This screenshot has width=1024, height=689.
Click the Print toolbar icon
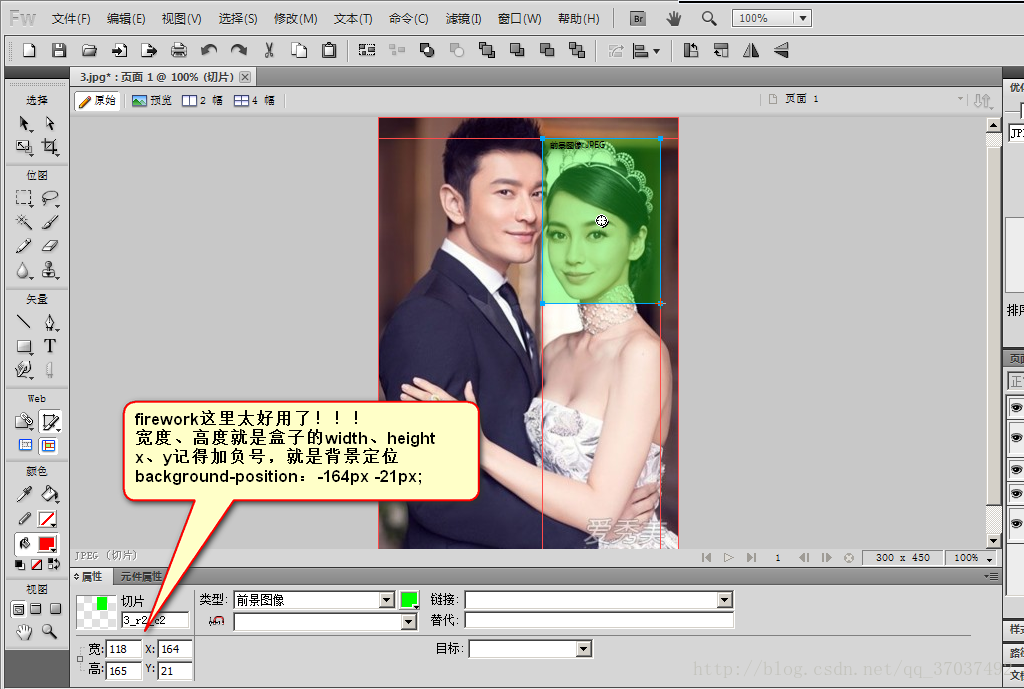coord(178,50)
